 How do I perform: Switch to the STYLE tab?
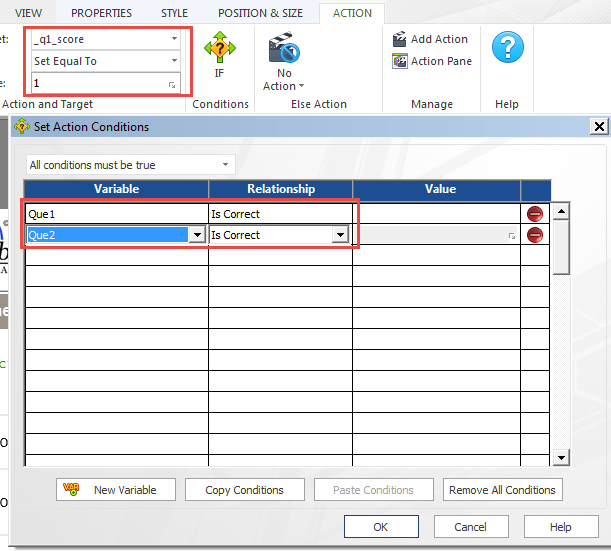point(174,13)
